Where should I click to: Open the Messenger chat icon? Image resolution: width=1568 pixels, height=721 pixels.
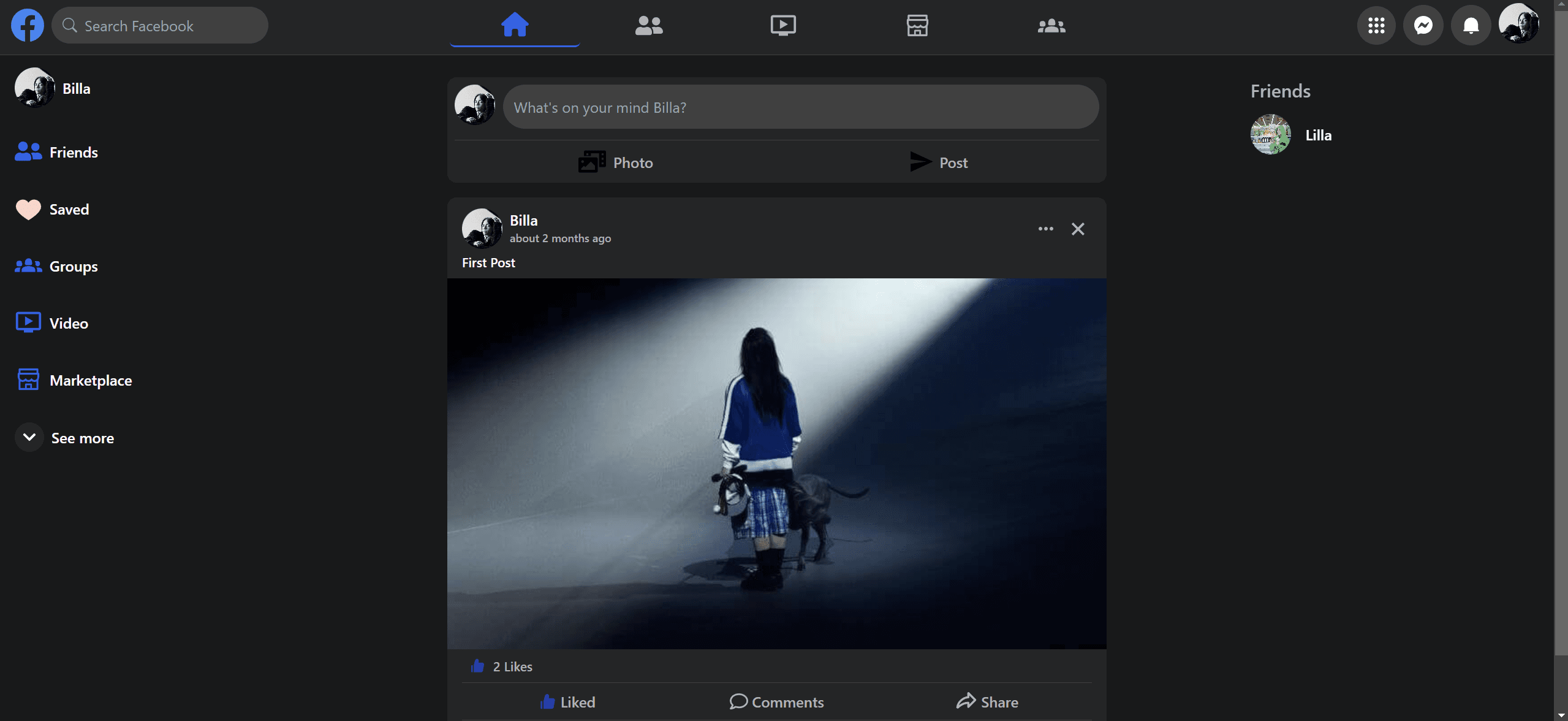(1423, 25)
